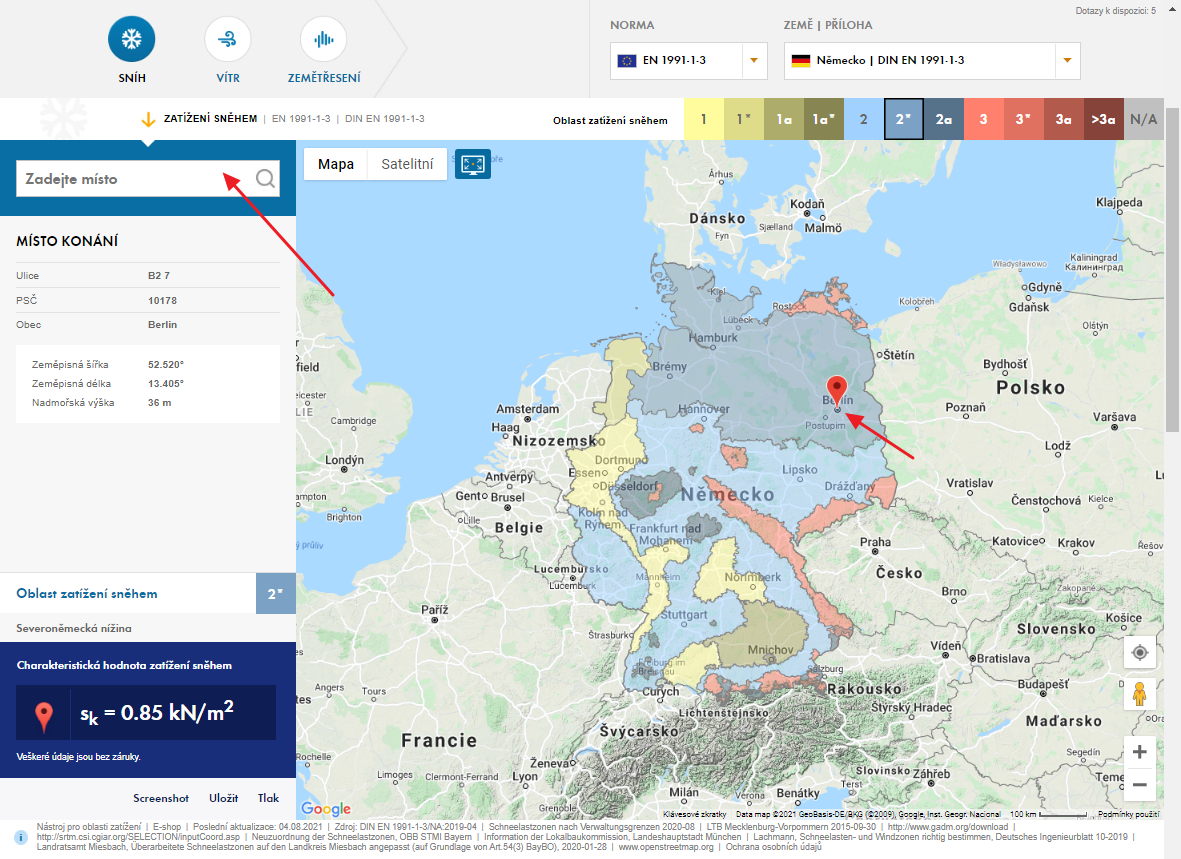The width and height of the screenshot is (1181, 859).
Task: Open Nástroj pro oblasti zatížení link
Action: click(x=89, y=827)
